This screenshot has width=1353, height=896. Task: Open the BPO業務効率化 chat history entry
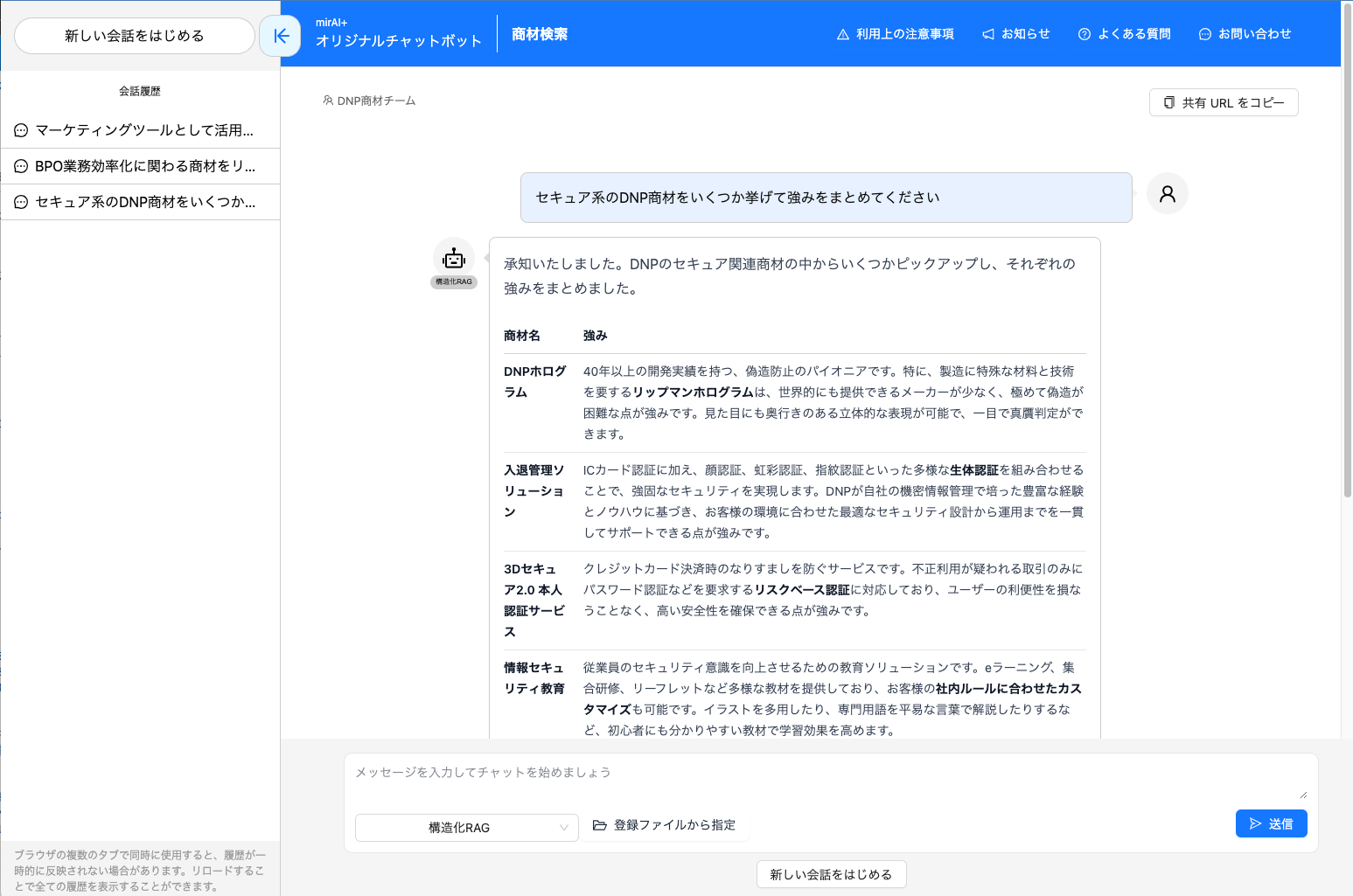pyautogui.click(x=140, y=165)
